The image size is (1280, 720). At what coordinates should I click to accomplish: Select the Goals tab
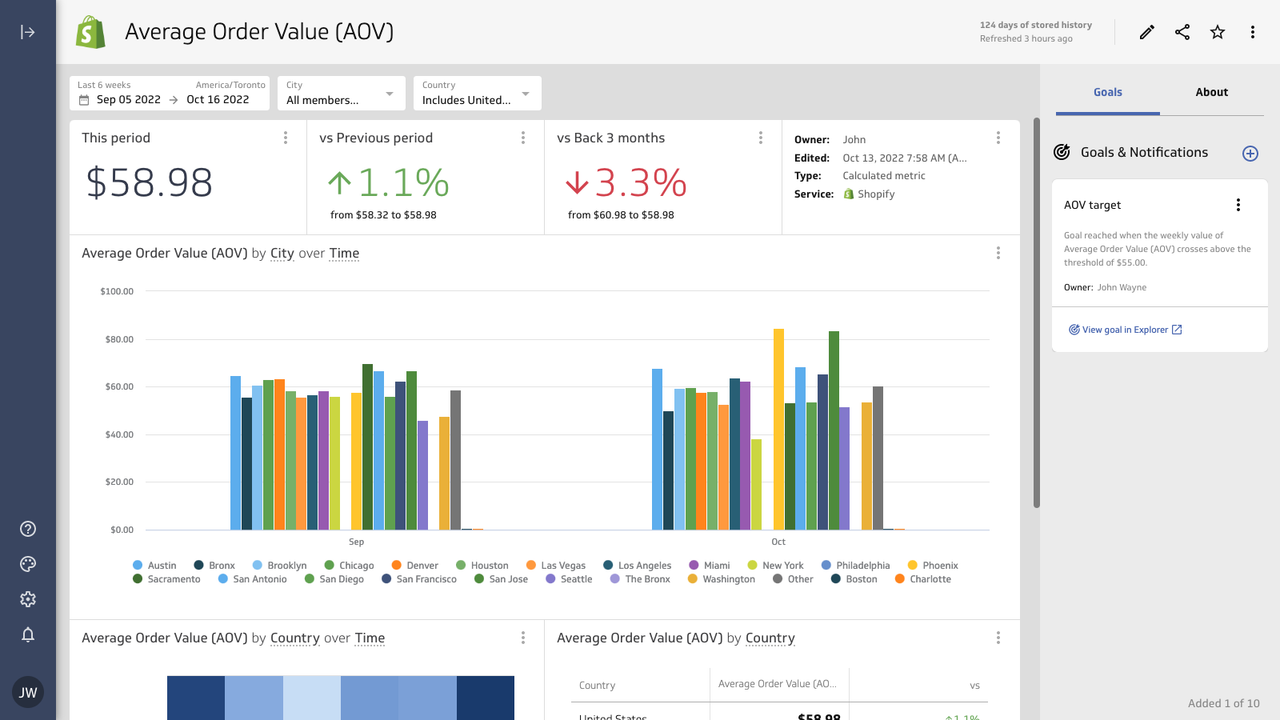click(x=1108, y=92)
